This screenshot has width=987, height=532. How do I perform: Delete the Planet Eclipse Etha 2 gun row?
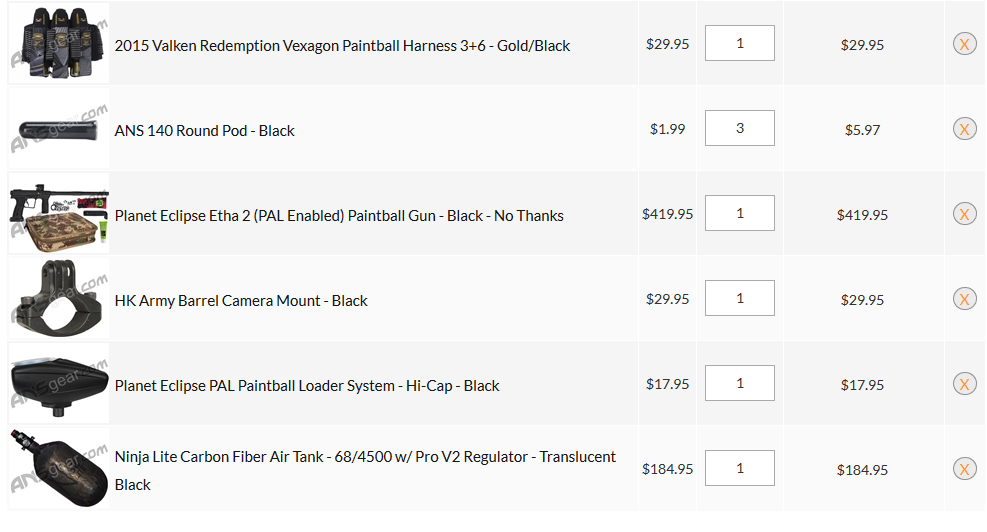[x=964, y=214]
